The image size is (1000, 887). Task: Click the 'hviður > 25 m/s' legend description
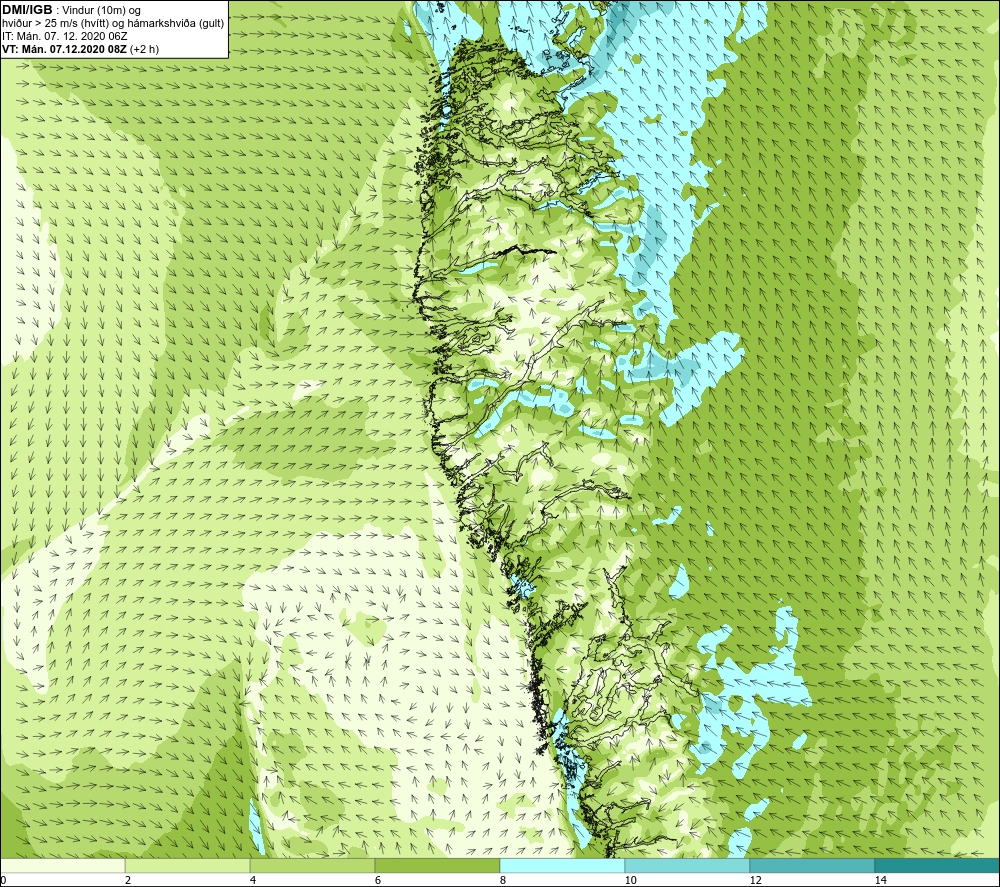pyautogui.click(x=113, y=24)
